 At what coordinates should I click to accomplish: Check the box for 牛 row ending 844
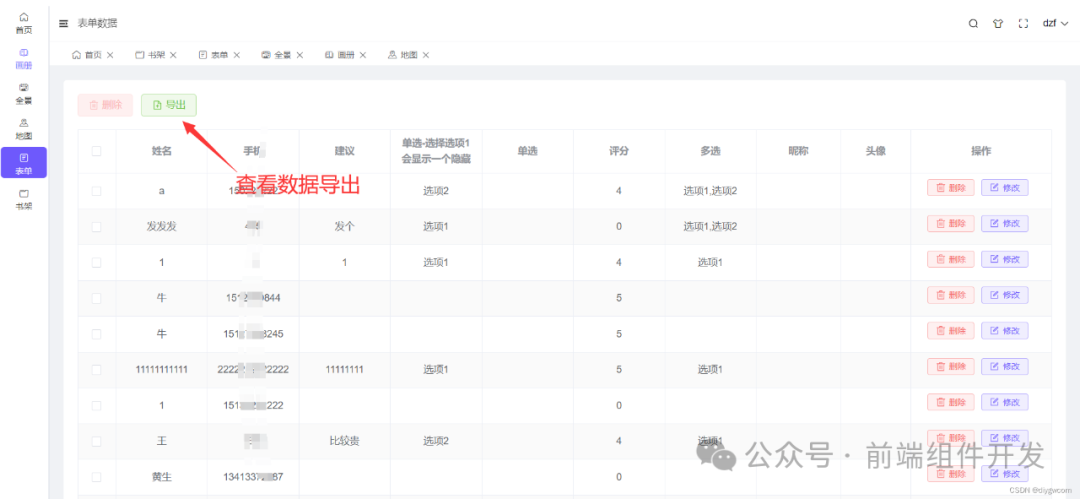coord(96,298)
